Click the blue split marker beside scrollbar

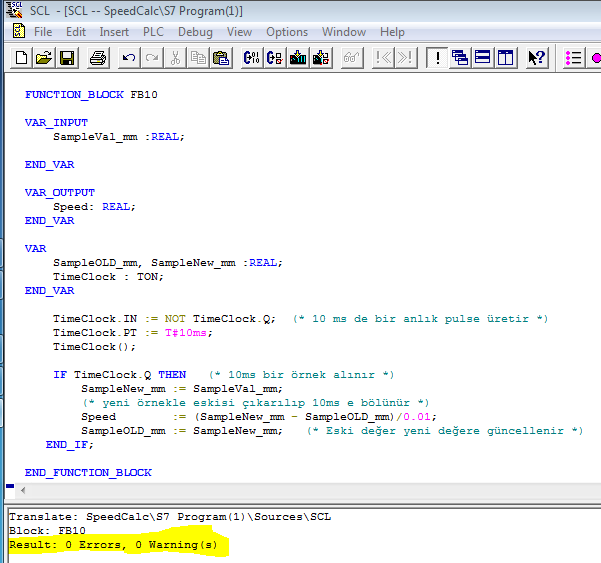point(10,486)
